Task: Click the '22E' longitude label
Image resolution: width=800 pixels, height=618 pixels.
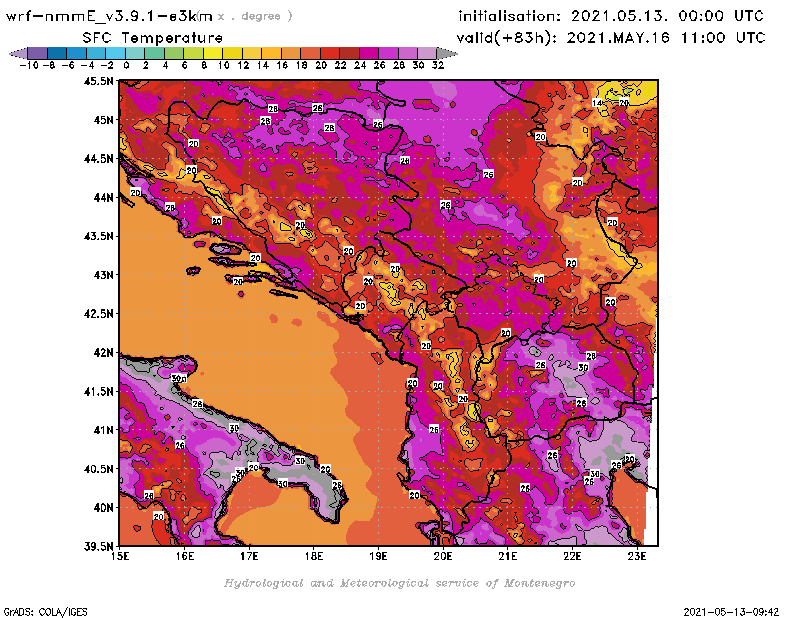Action: pyautogui.click(x=572, y=556)
